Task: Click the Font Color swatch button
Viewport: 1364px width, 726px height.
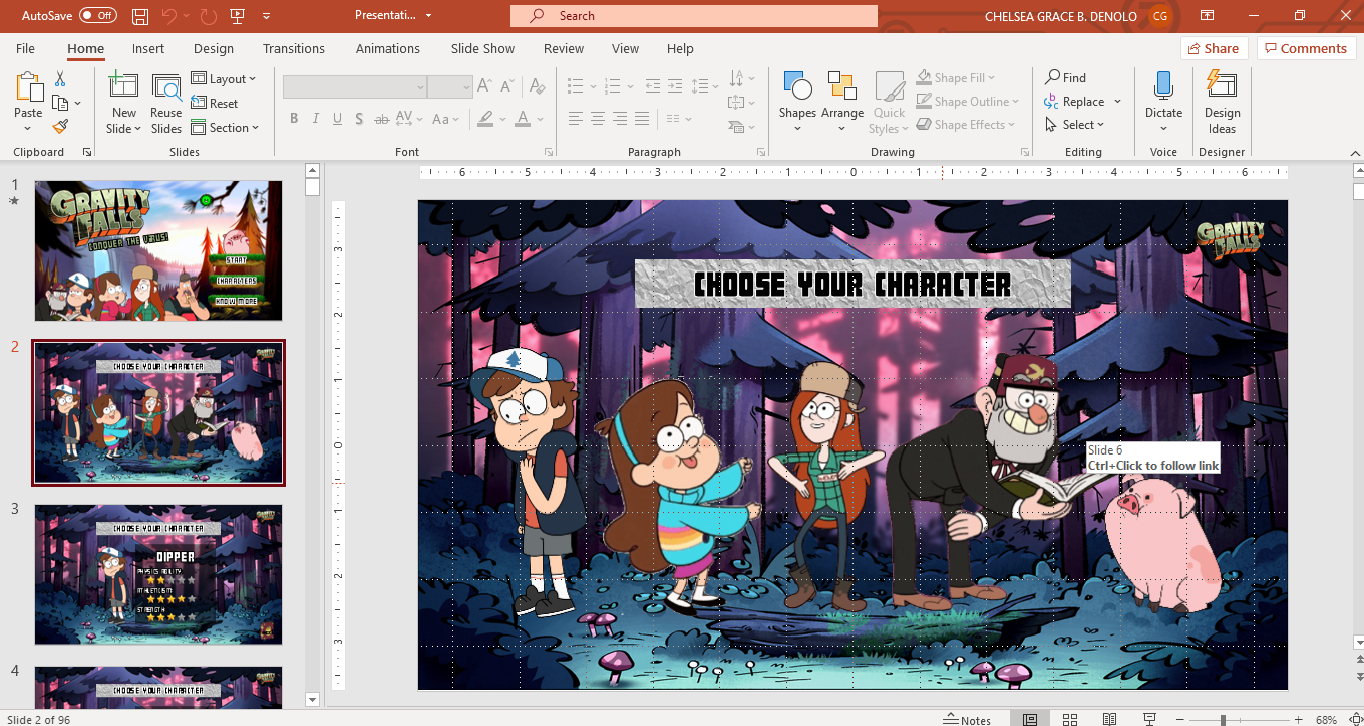Action: pos(524,119)
